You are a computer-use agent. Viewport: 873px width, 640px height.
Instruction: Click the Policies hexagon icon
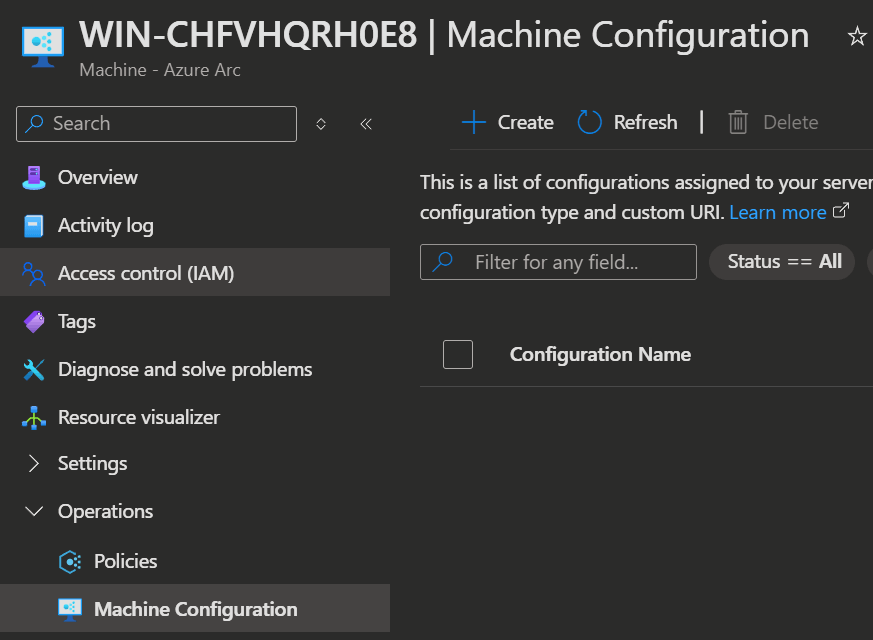pos(70,562)
